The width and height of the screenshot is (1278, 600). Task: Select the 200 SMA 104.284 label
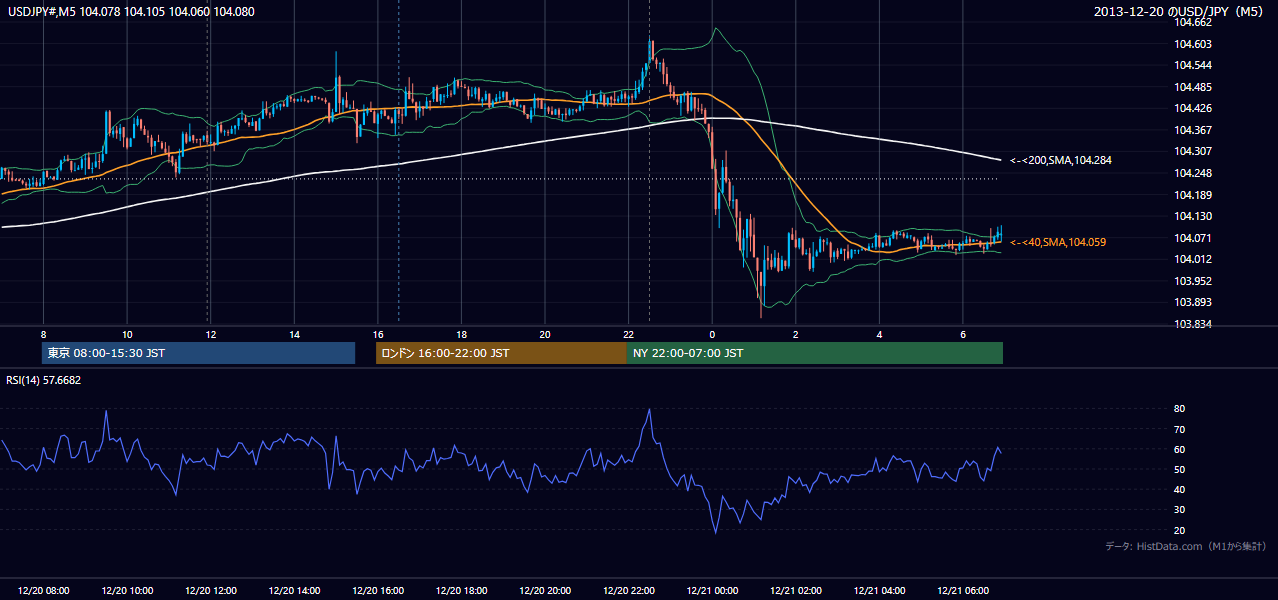(1061, 160)
